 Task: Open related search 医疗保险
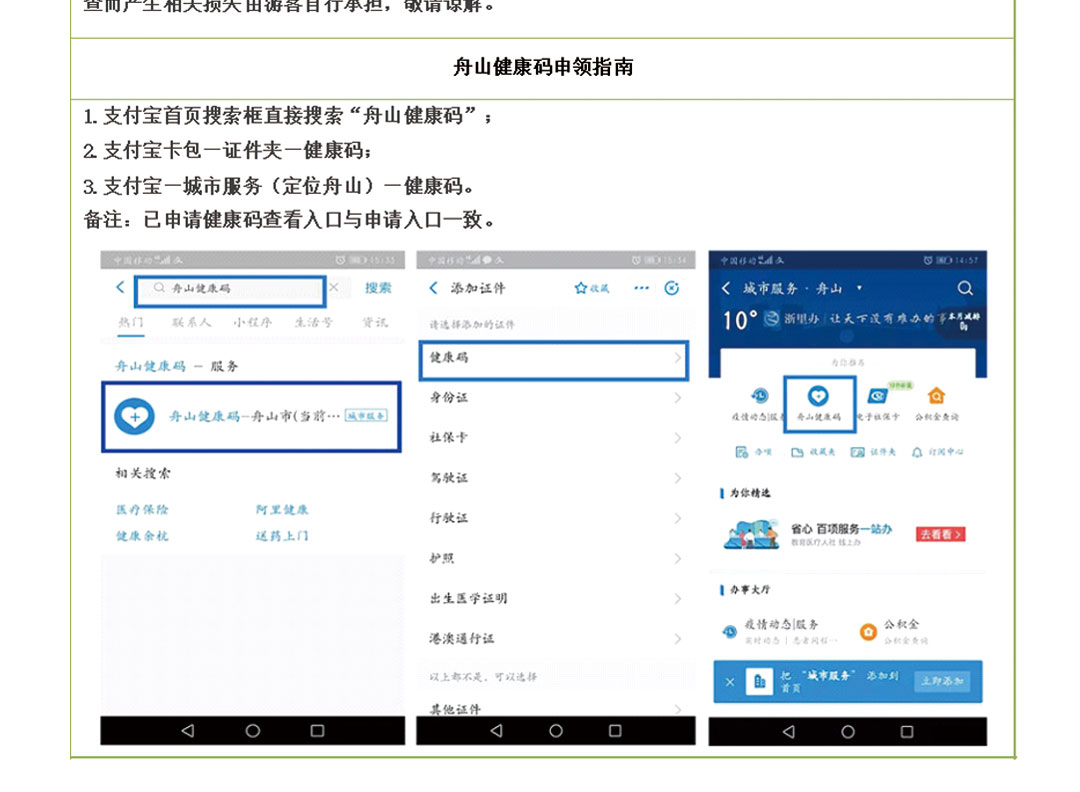(x=143, y=510)
